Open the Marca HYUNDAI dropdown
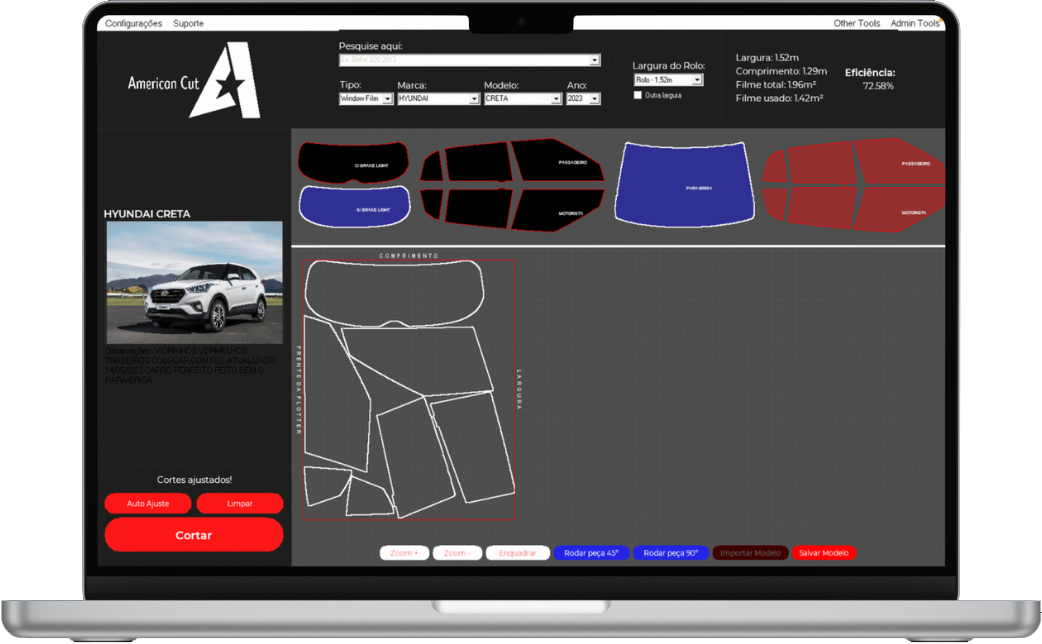 click(x=438, y=98)
